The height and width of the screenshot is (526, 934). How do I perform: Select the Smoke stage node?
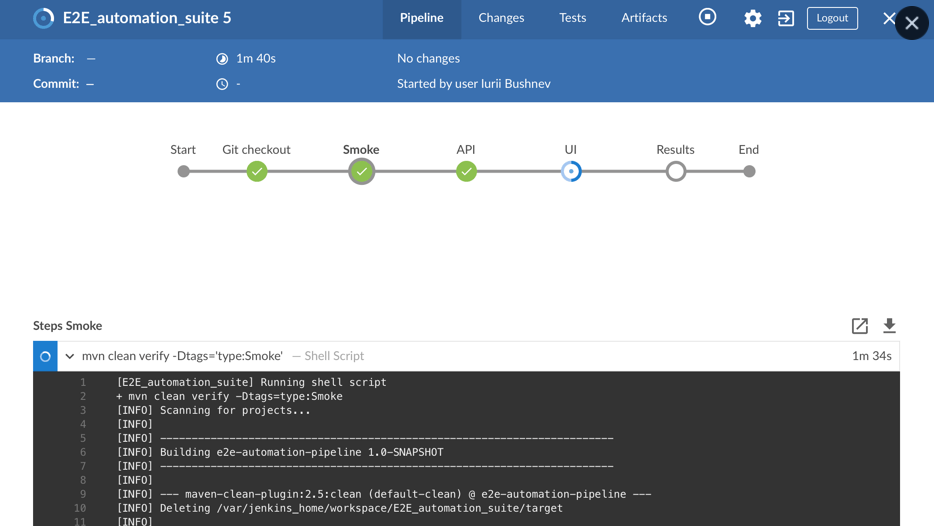click(361, 171)
